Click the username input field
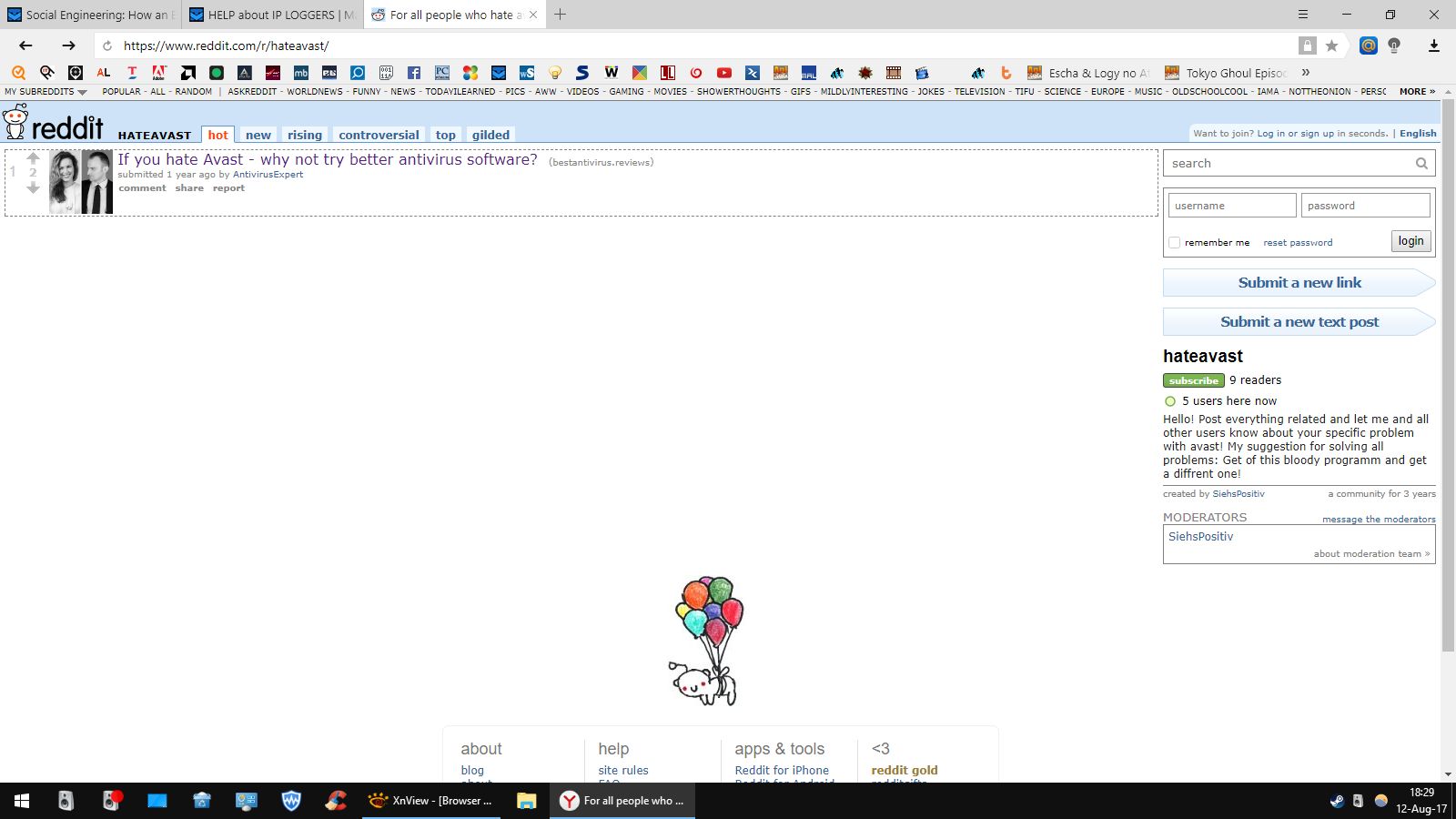 (x=1232, y=206)
